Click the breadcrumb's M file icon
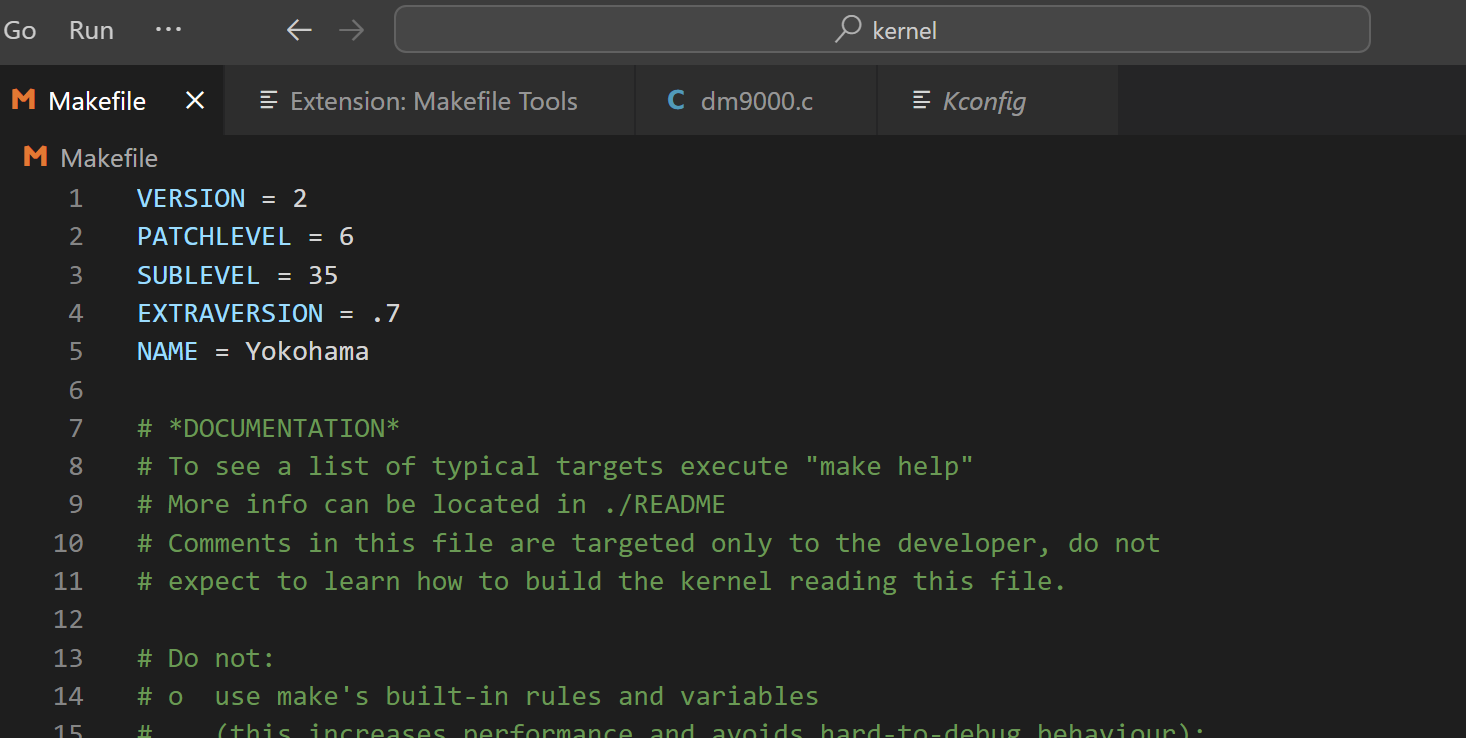Image resolution: width=1466 pixels, height=738 pixels. [36, 157]
